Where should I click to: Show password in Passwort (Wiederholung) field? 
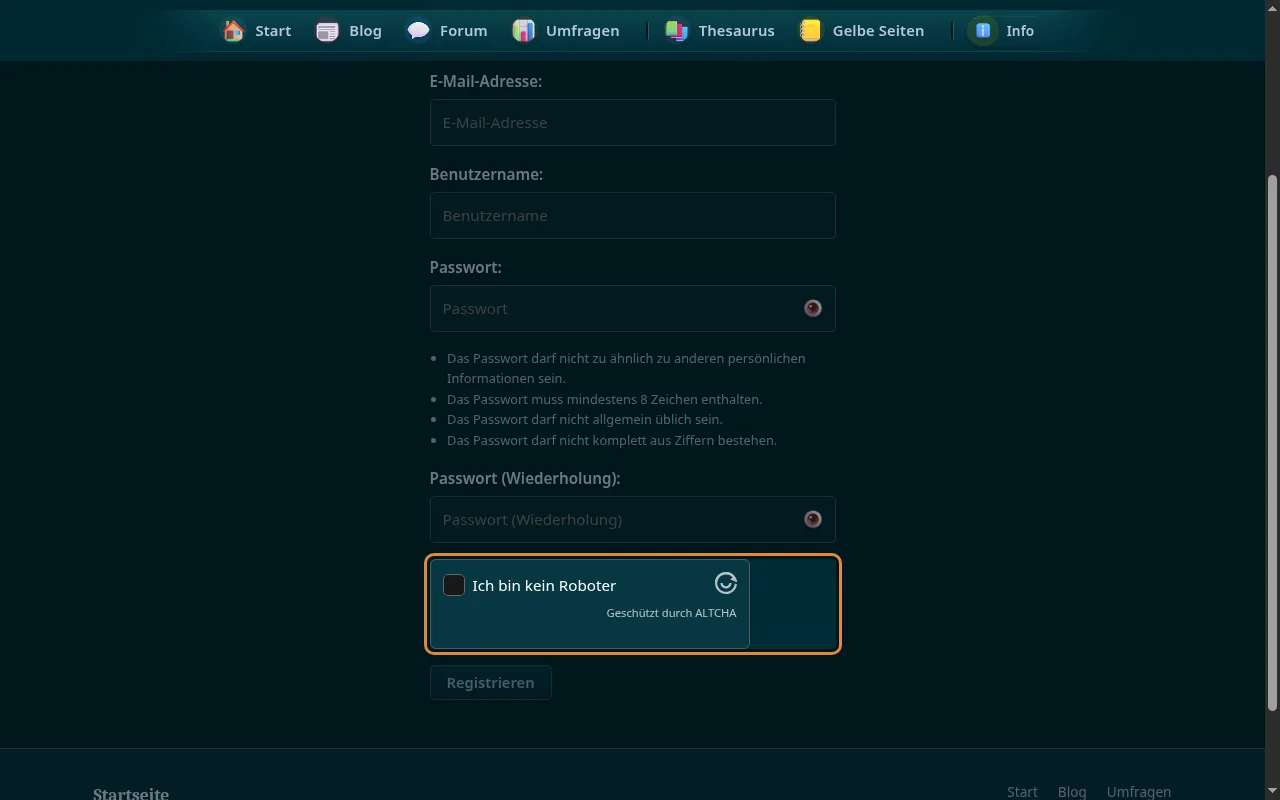tap(813, 519)
